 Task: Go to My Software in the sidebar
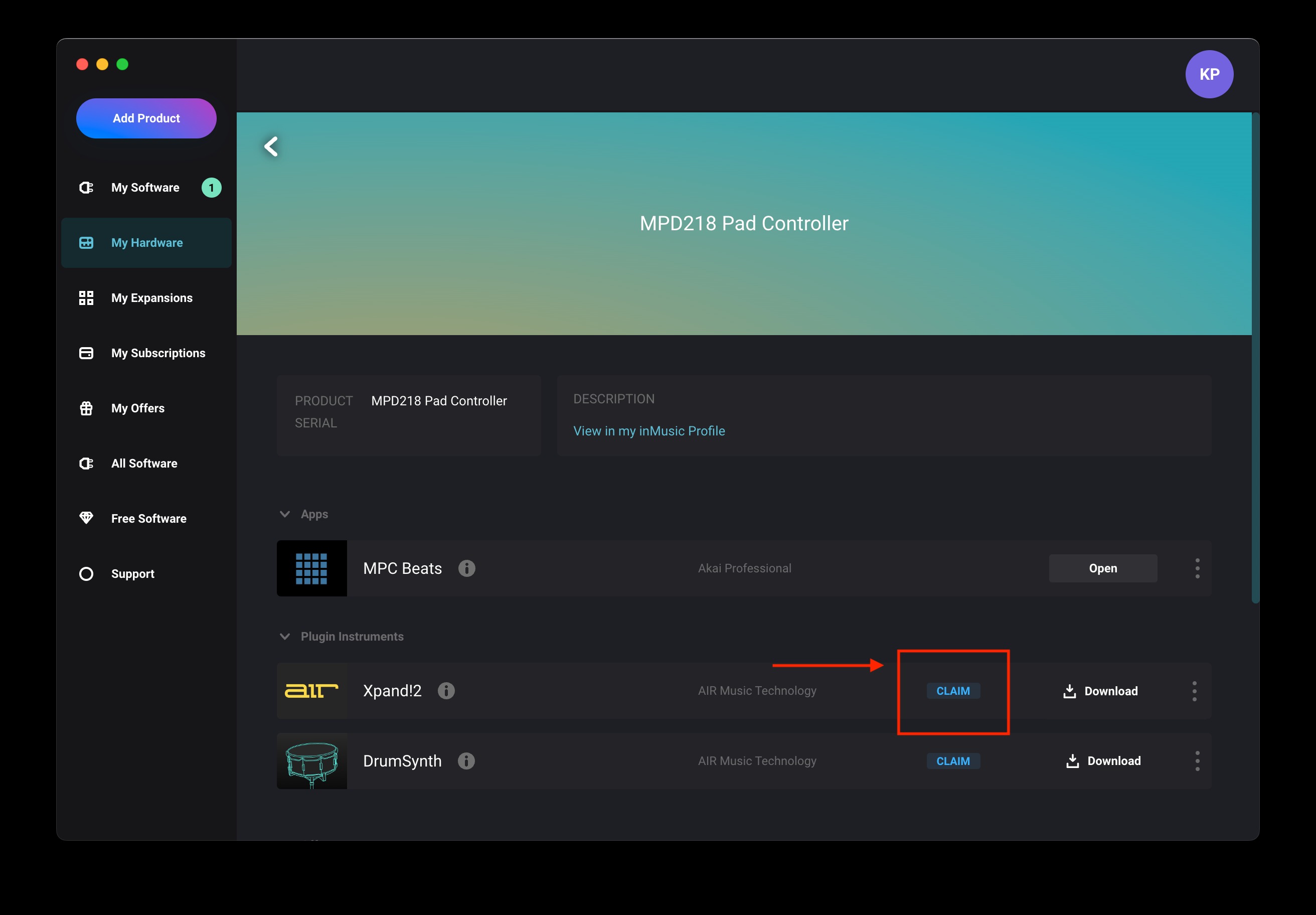coord(145,188)
